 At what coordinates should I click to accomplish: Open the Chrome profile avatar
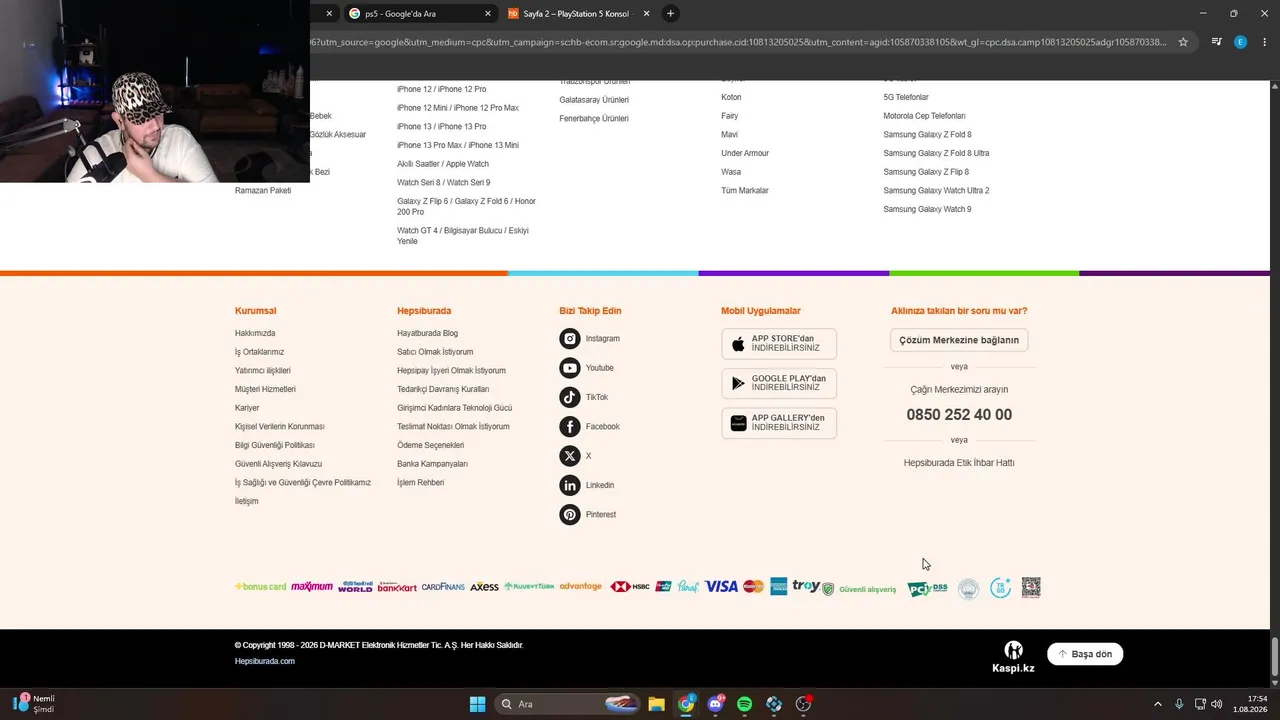coord(1241,42)
